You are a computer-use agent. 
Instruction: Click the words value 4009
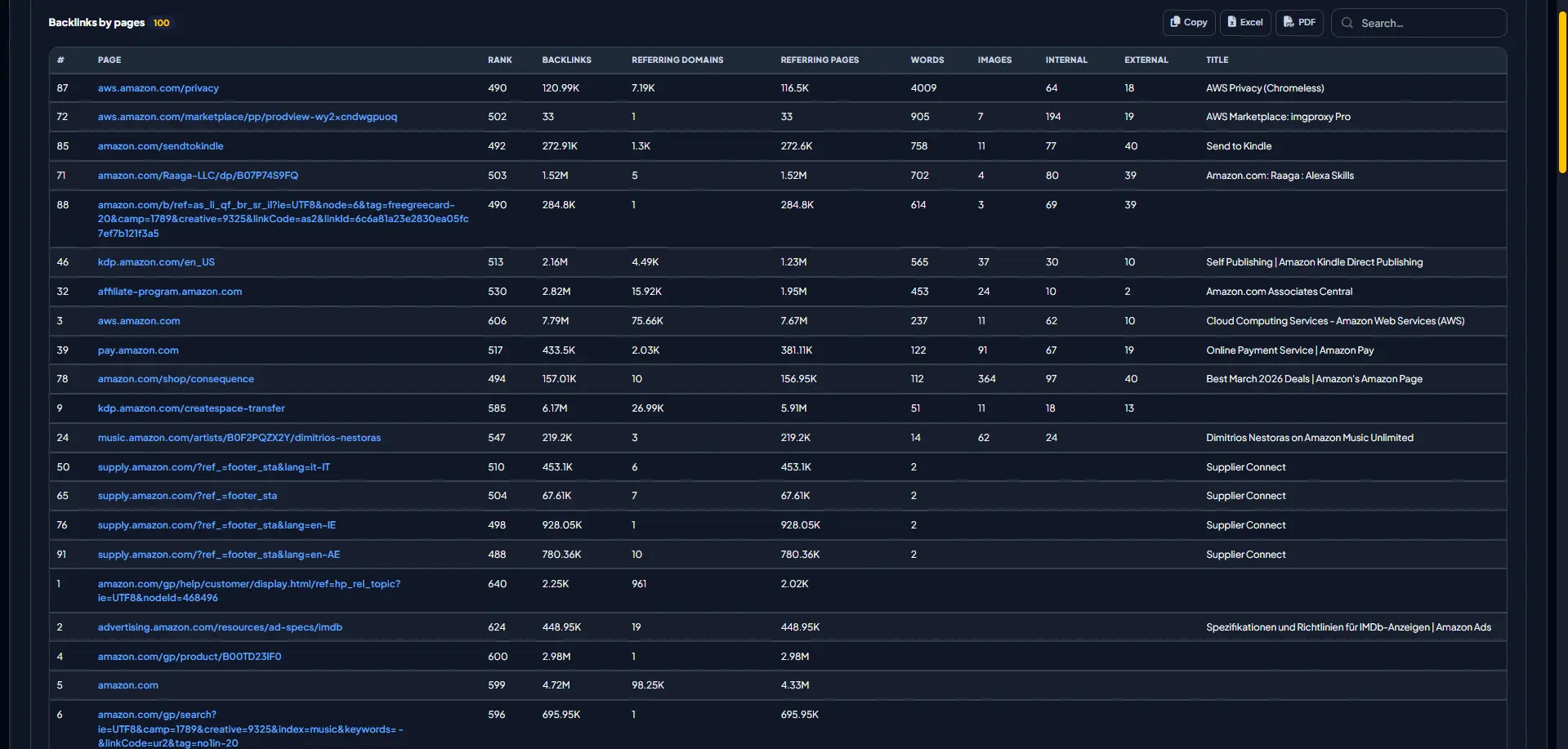(x=923, y=88)
